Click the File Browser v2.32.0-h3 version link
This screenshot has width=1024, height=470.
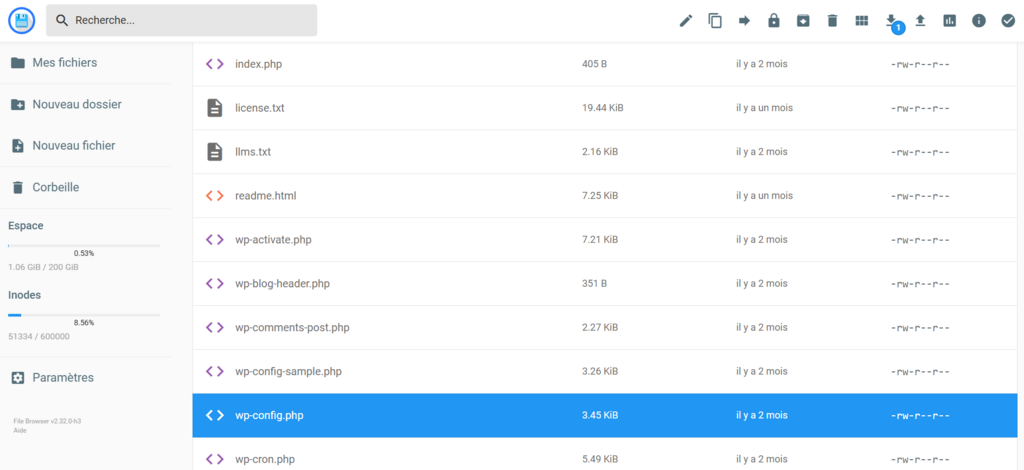click(47, 421)
